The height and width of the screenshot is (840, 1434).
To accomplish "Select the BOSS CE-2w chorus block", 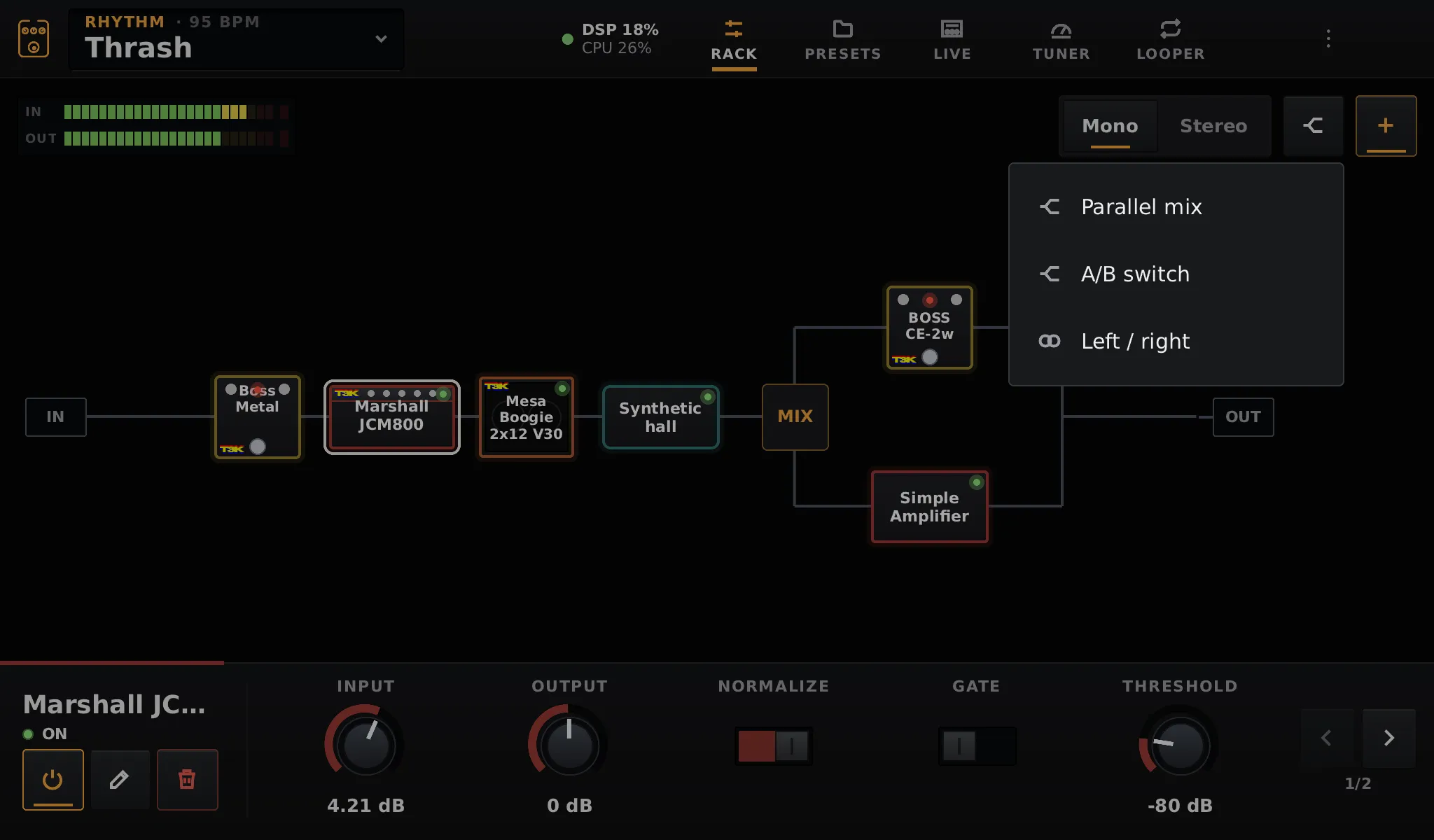I will coord(929,328).
